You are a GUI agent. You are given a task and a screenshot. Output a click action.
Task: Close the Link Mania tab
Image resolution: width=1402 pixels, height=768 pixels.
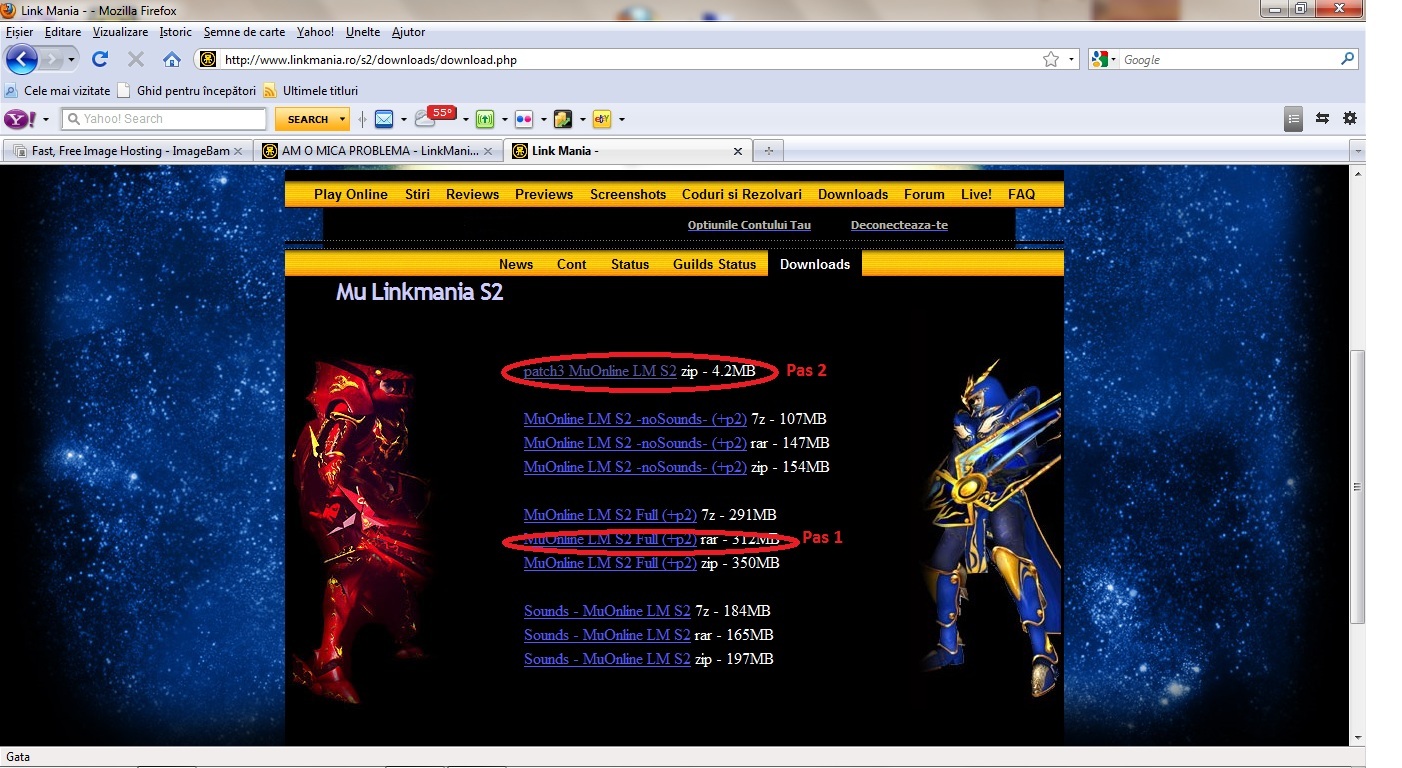[738, 152]
